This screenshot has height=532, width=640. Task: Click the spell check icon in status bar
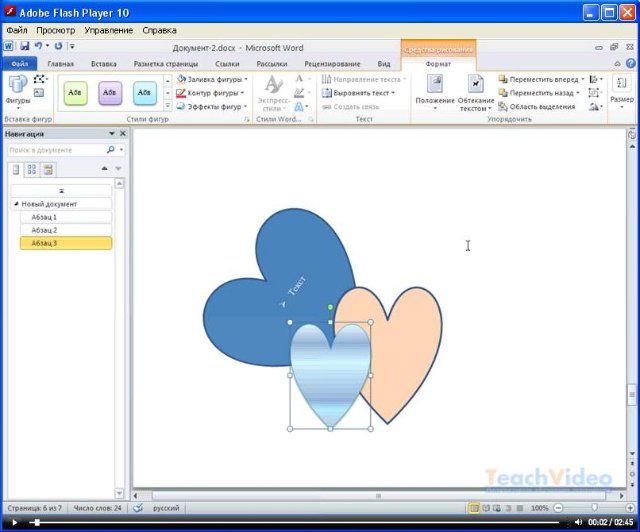coord(138,508)
